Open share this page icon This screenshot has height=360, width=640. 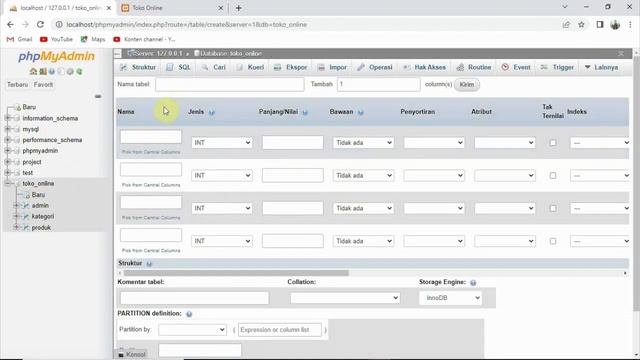click(566, 24)
